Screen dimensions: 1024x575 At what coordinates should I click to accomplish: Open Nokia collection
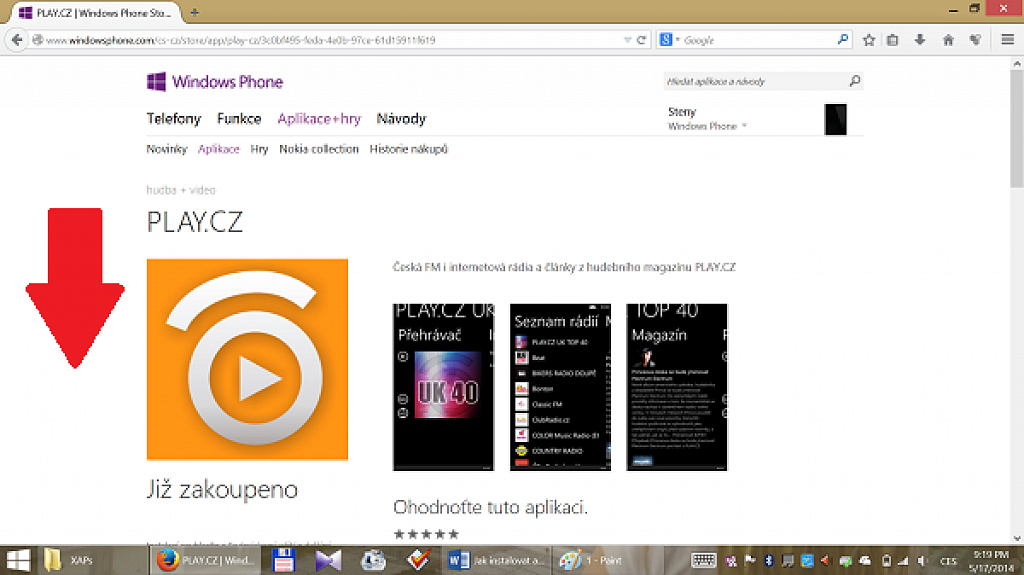click(x=319, y=149)
